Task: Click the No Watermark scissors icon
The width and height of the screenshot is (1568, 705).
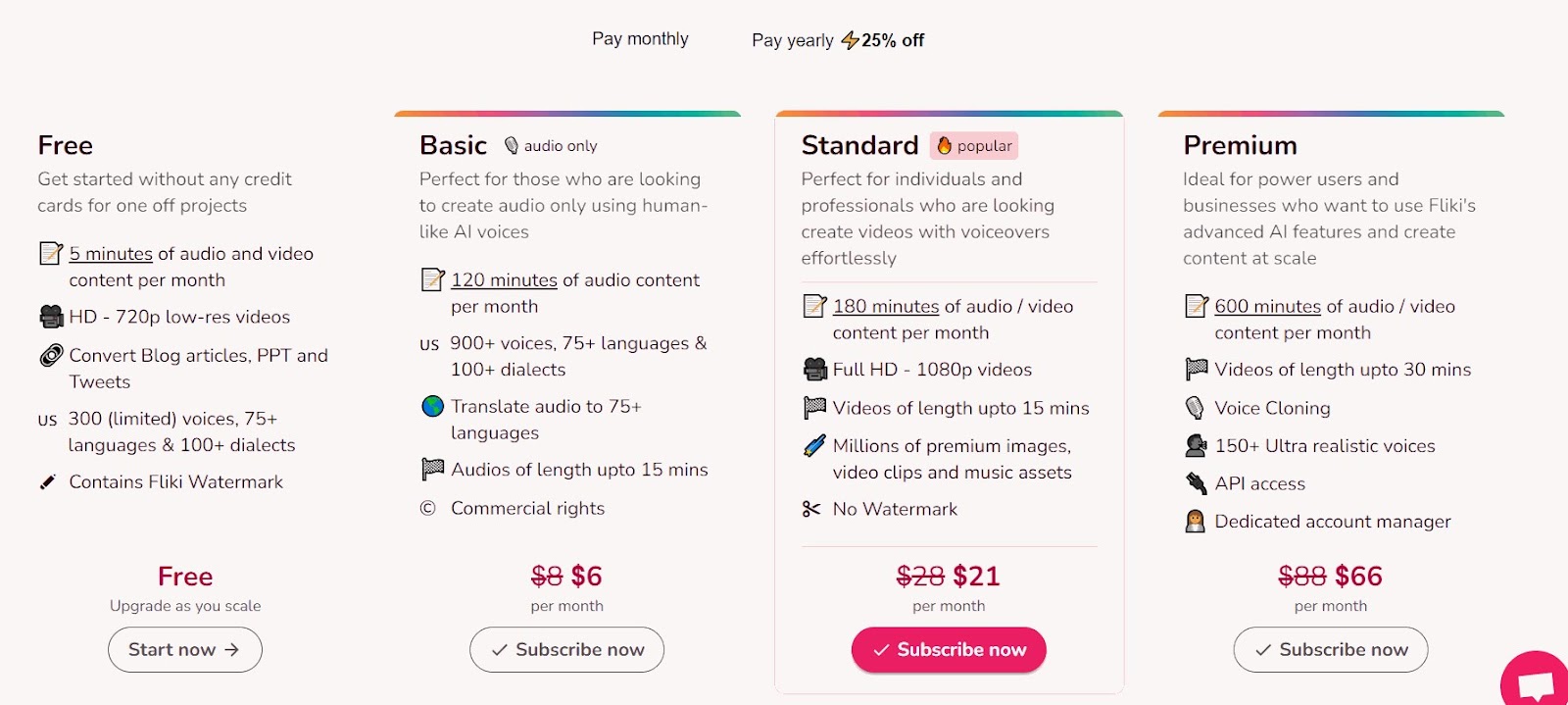Action: tap(811, 509)
